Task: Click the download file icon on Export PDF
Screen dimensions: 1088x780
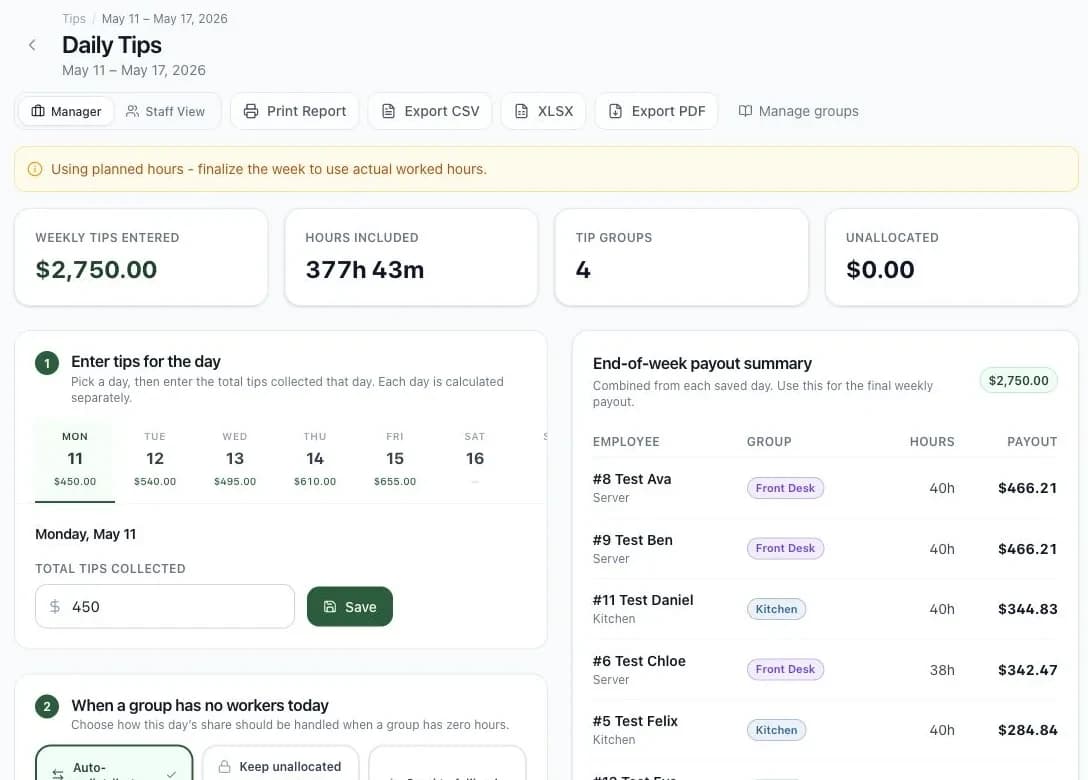Action: click(x=615, y=111)
